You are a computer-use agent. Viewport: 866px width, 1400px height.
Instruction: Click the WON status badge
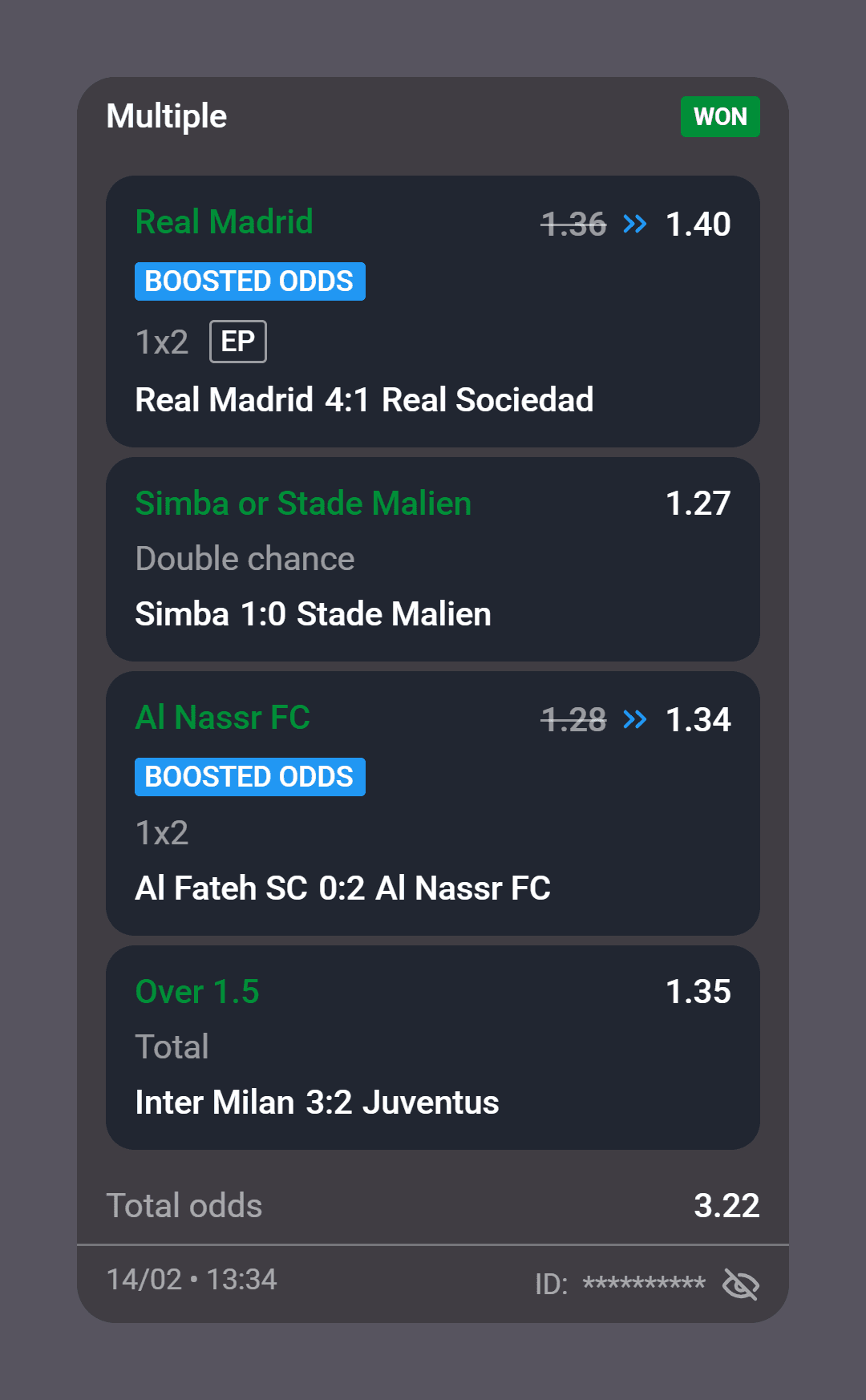[719, 116]
